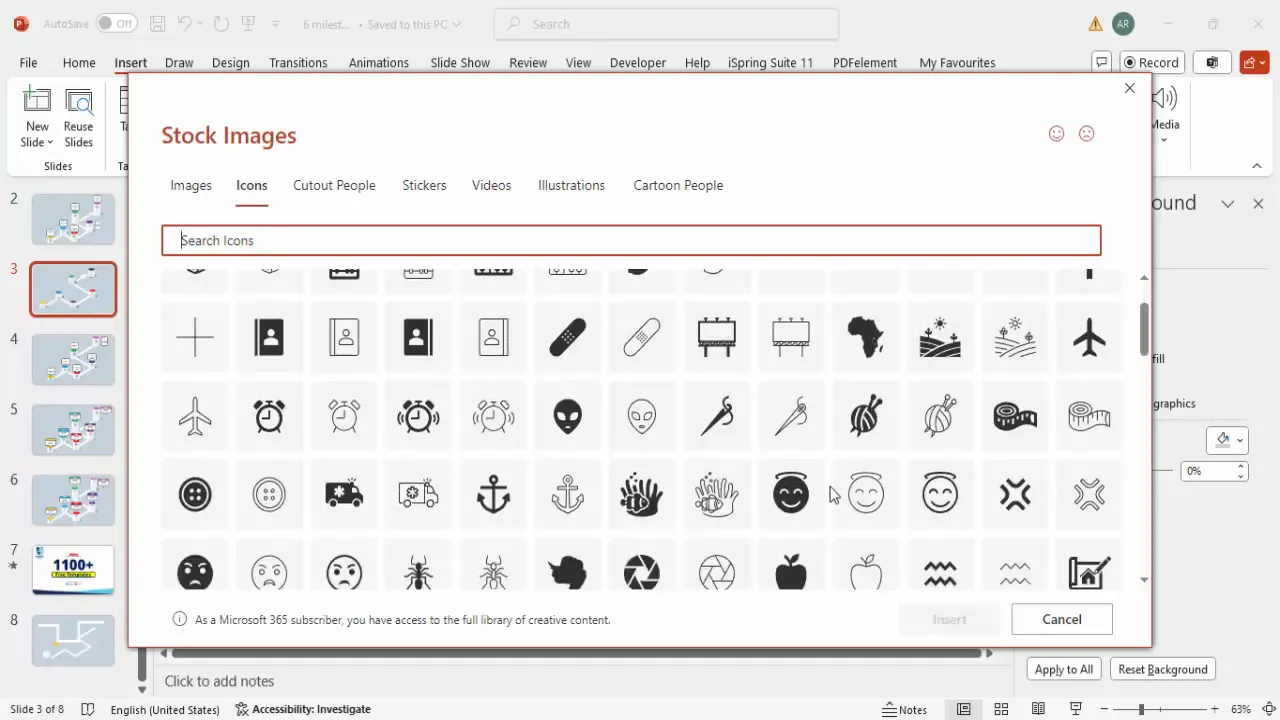Select the solid anchor icon
Screen dimensions: 1280x720
493,494
